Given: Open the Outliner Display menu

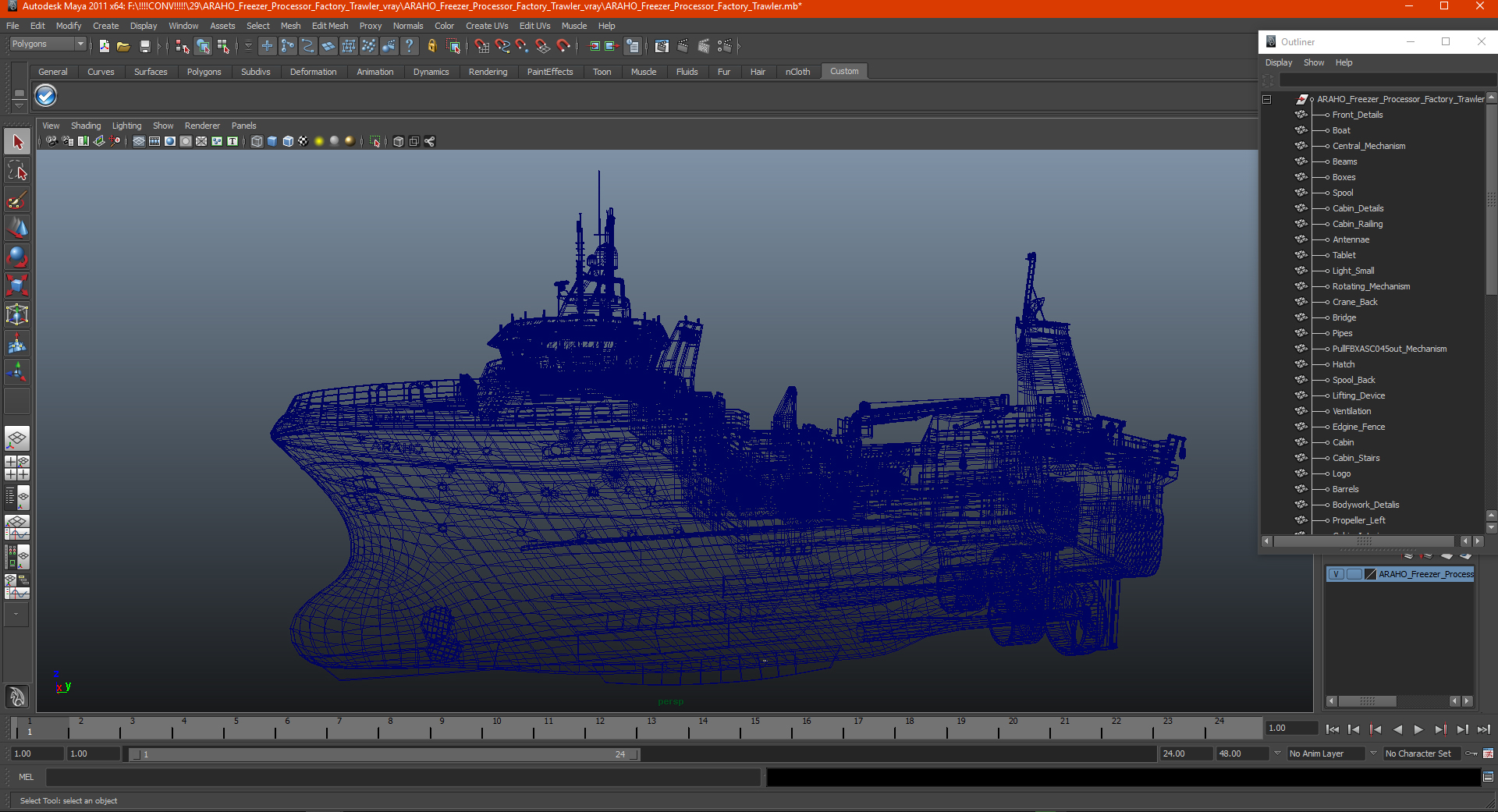Looking at the screenshot, I should [1278, 62].
